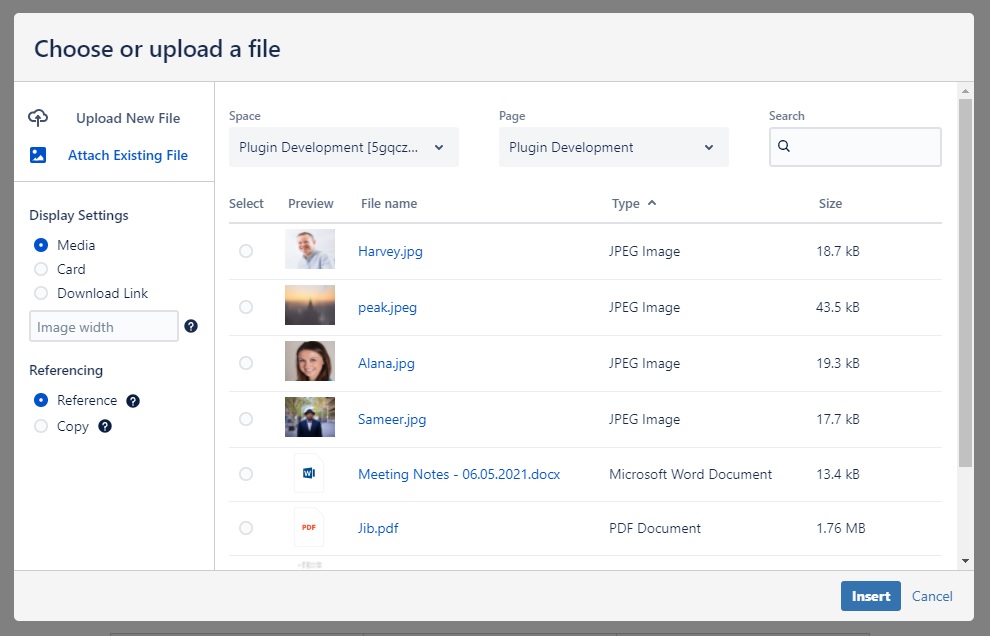Expand the Page dropdown
This screenshot has height=636, width=990.
tap(614, 147)
